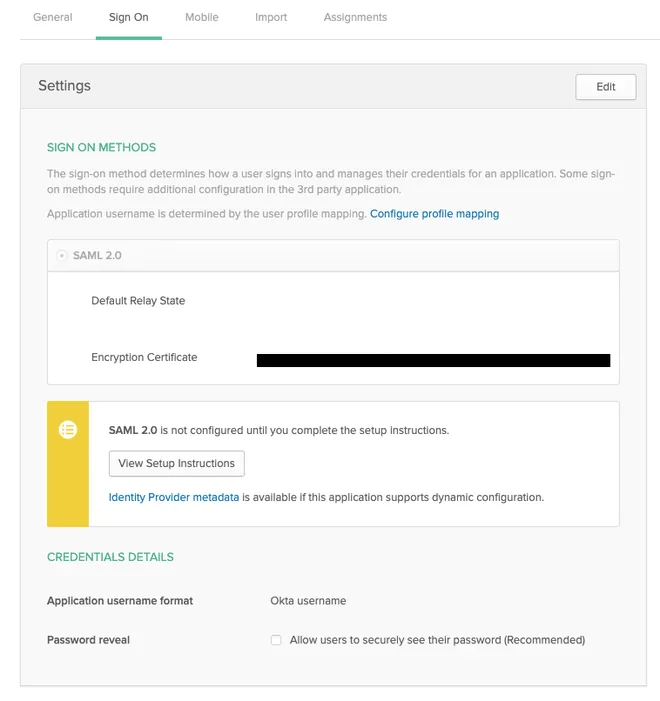The width and height of the screenshot is (660, 701).
Task: Open the Assignments tab
Action: click(355, 17)
